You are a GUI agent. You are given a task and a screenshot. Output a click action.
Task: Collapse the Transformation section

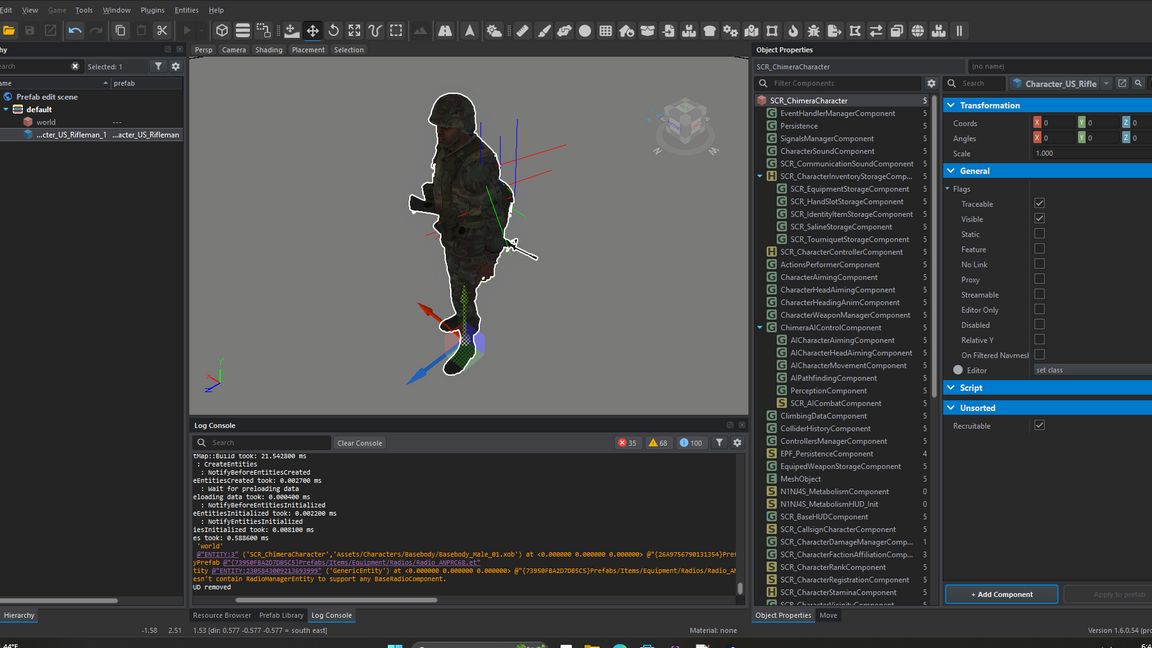[950, 106]
